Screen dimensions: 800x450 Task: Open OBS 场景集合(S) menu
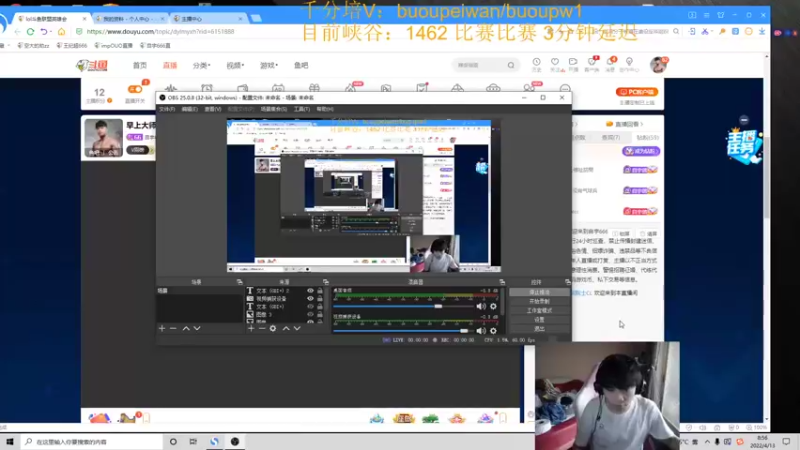click(x=273, y=109)
